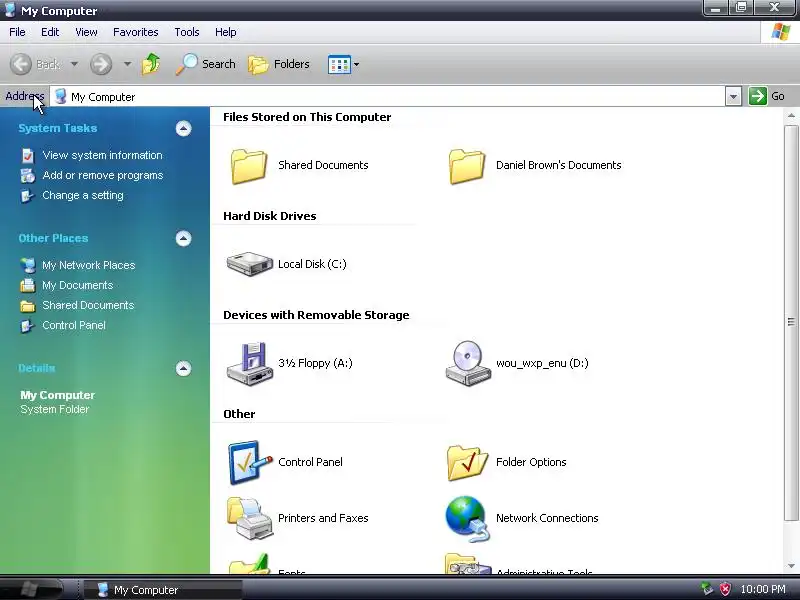Click the Local Disk (C:) label
The image size is (800, 600).
(312, 264)
